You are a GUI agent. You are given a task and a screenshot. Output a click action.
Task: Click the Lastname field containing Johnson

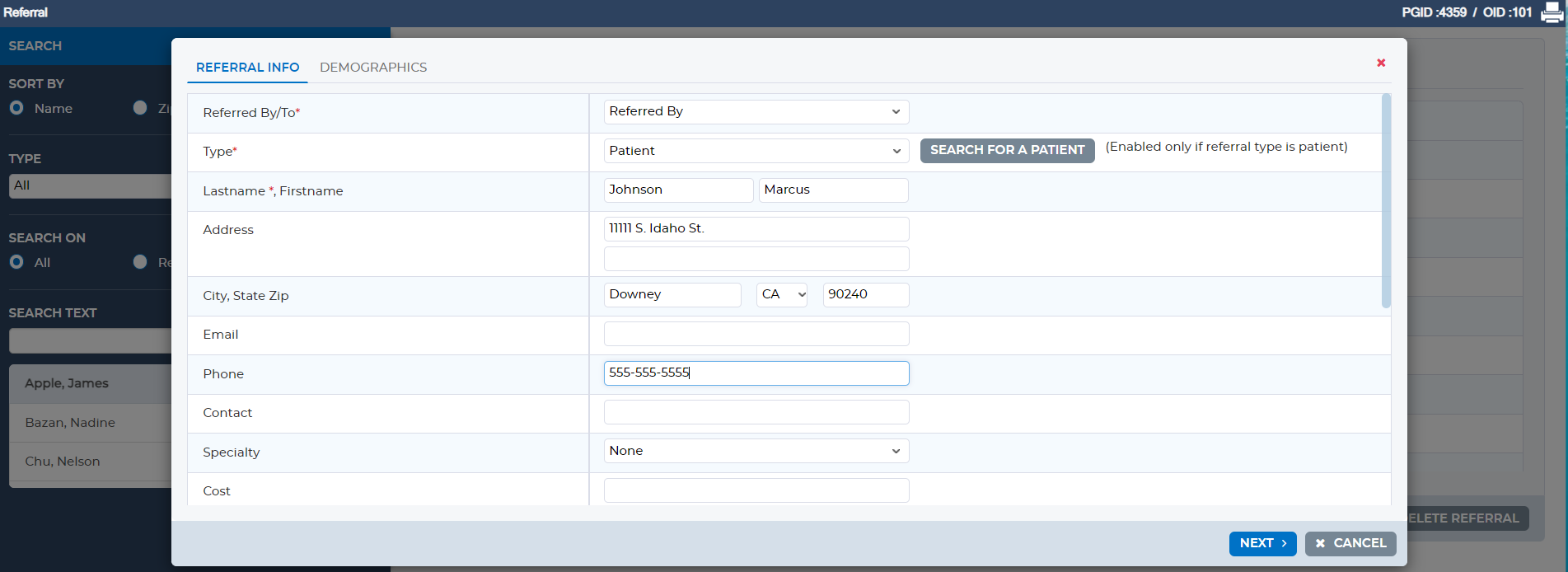click(x=677, y=190)
